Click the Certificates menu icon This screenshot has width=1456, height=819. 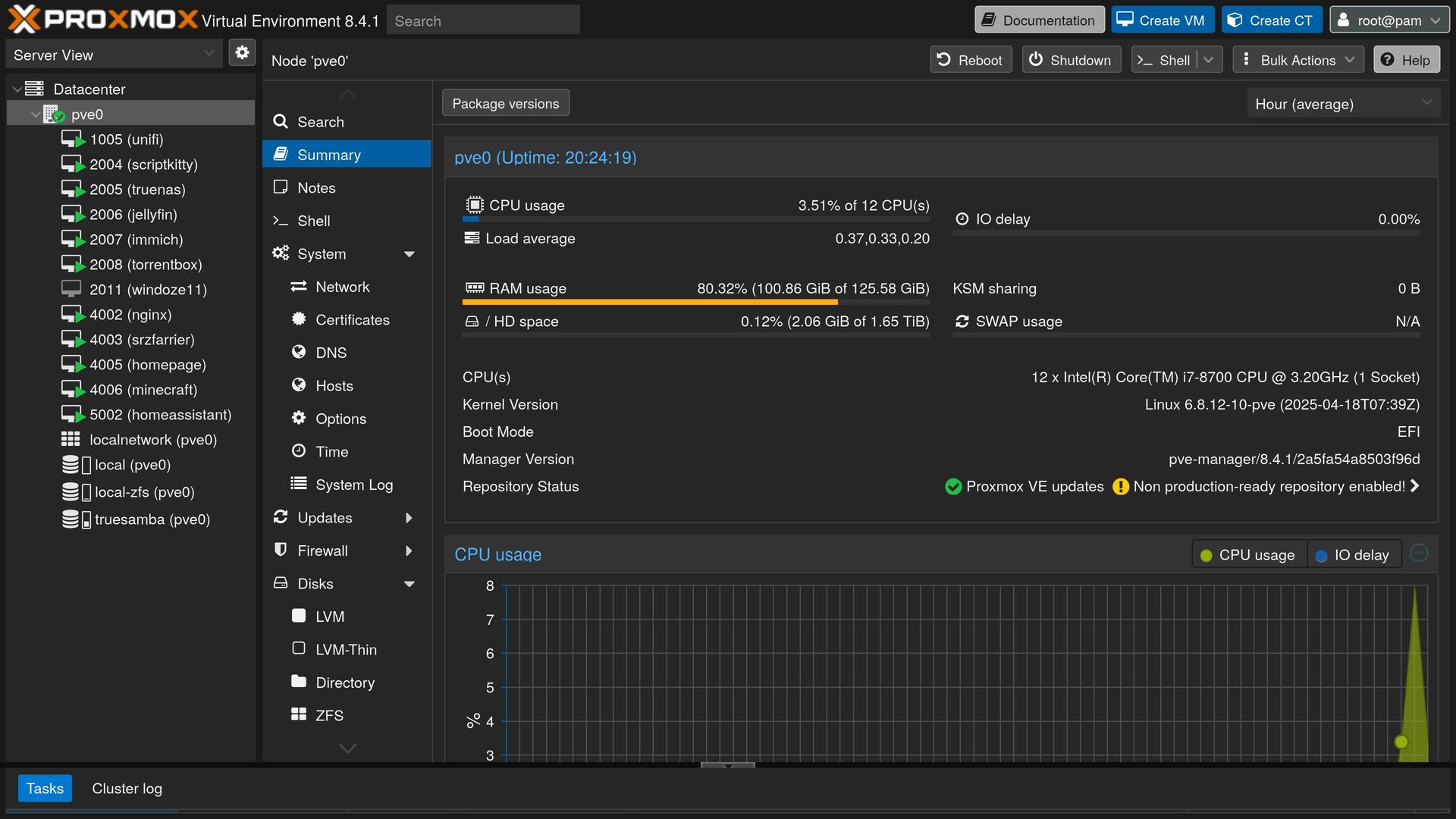(299, 319)
